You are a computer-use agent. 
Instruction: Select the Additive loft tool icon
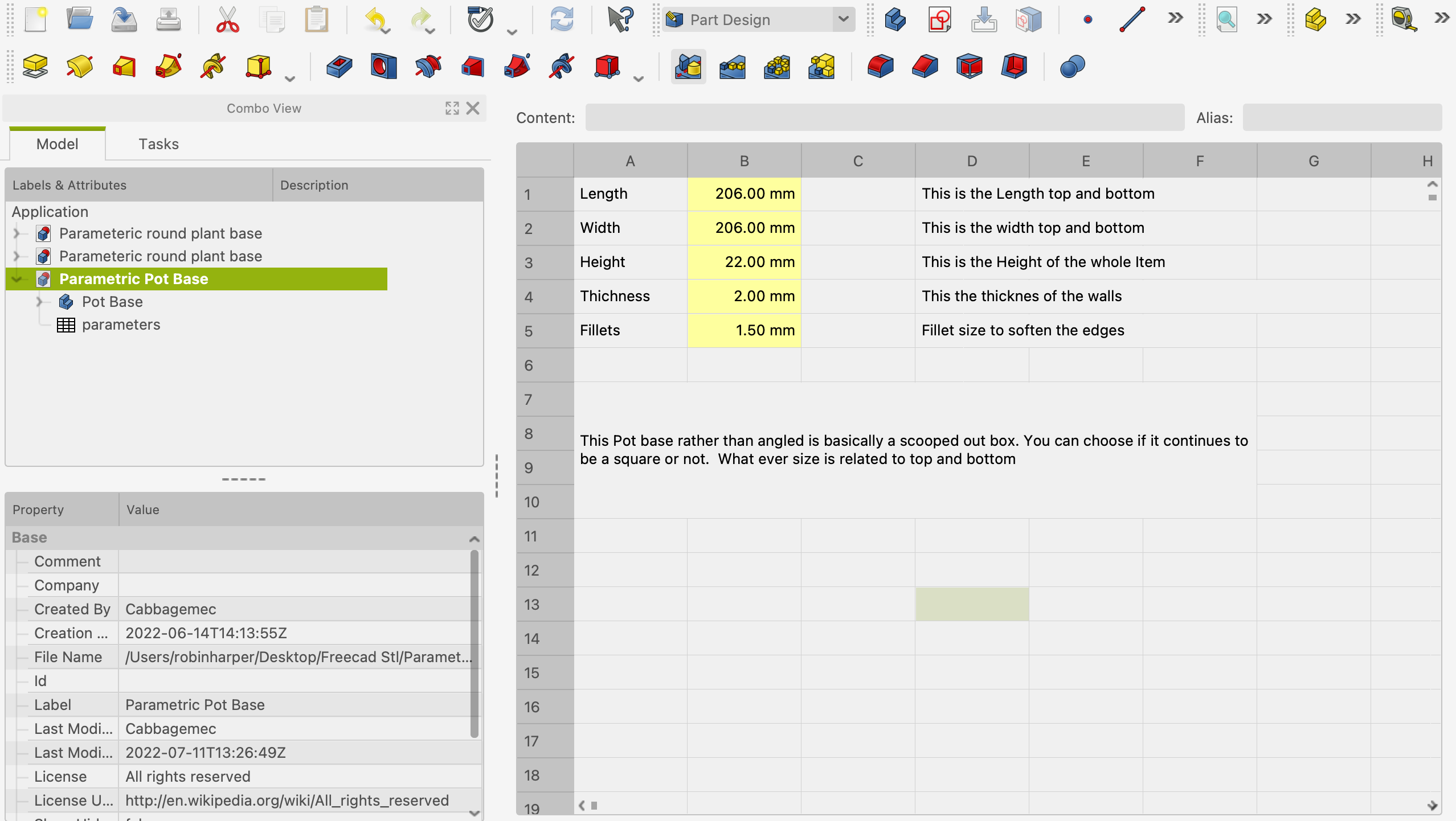point(124,67)
